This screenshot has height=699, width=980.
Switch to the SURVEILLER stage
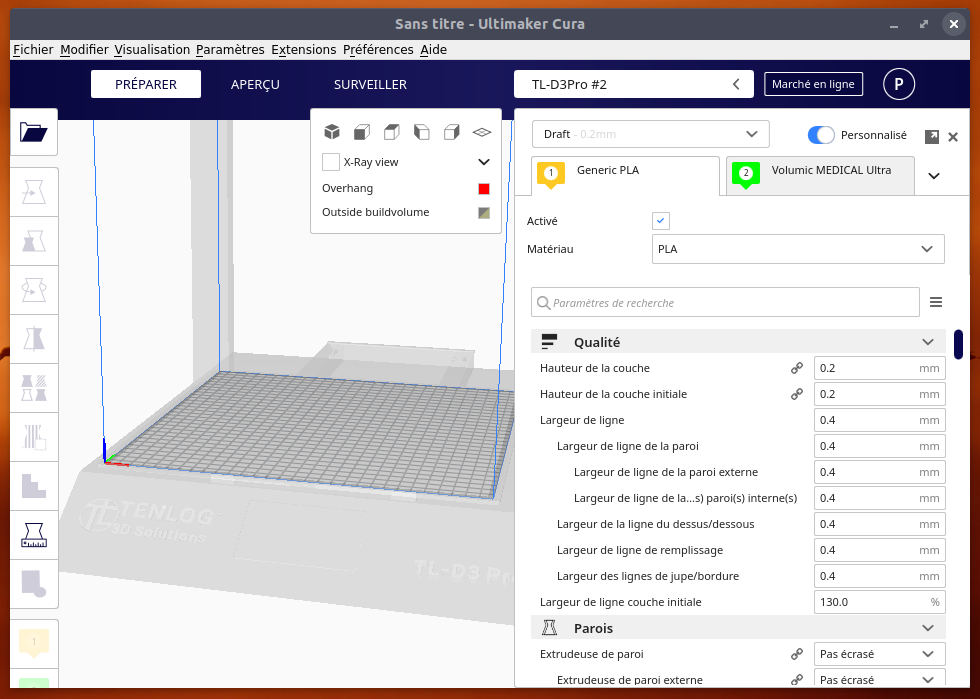[370, 84]
